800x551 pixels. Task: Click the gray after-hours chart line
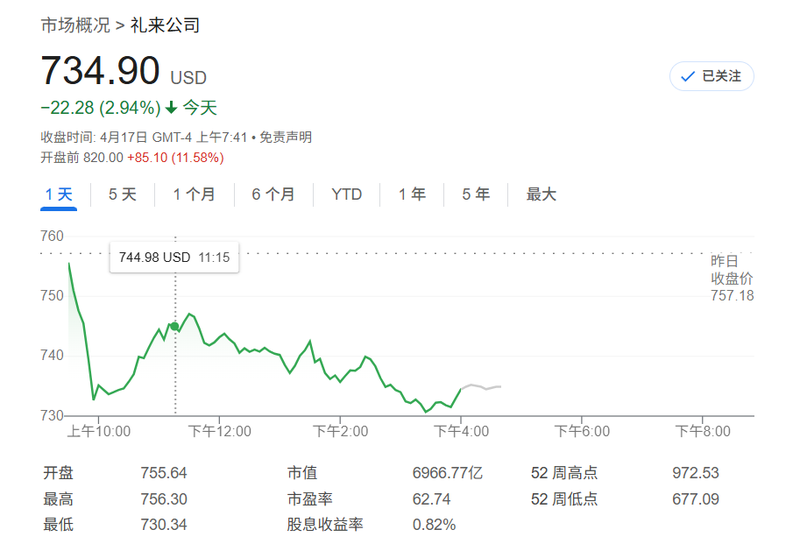[481, 387]
